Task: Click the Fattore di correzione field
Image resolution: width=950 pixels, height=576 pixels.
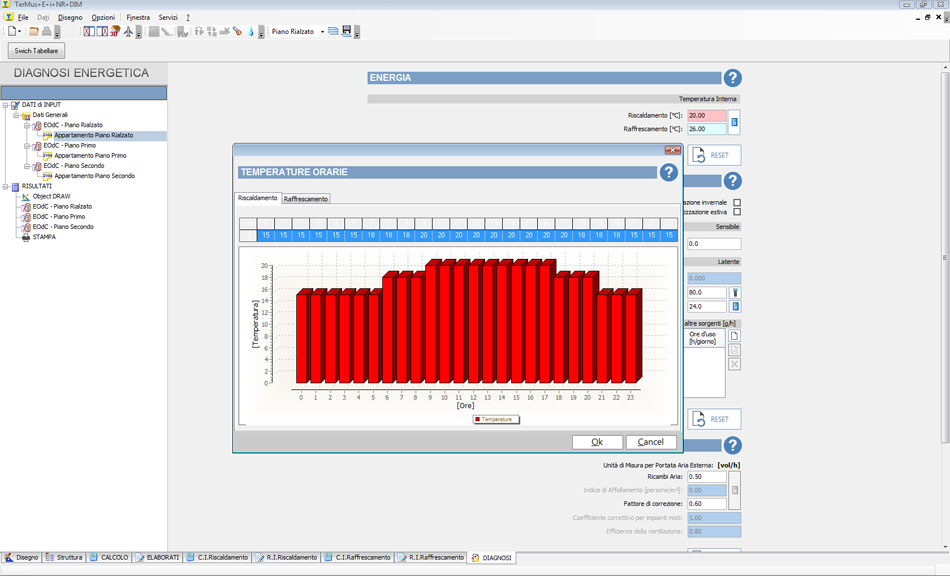Action: point(706,504)
